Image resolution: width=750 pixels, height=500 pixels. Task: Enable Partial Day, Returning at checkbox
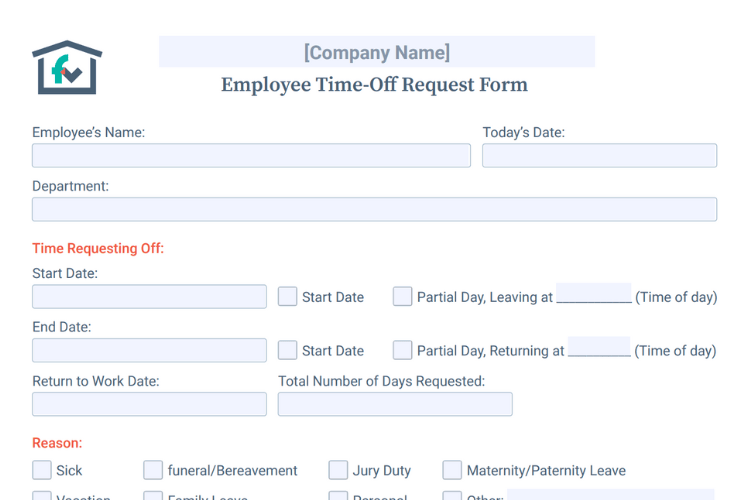[x=402, y=350]
